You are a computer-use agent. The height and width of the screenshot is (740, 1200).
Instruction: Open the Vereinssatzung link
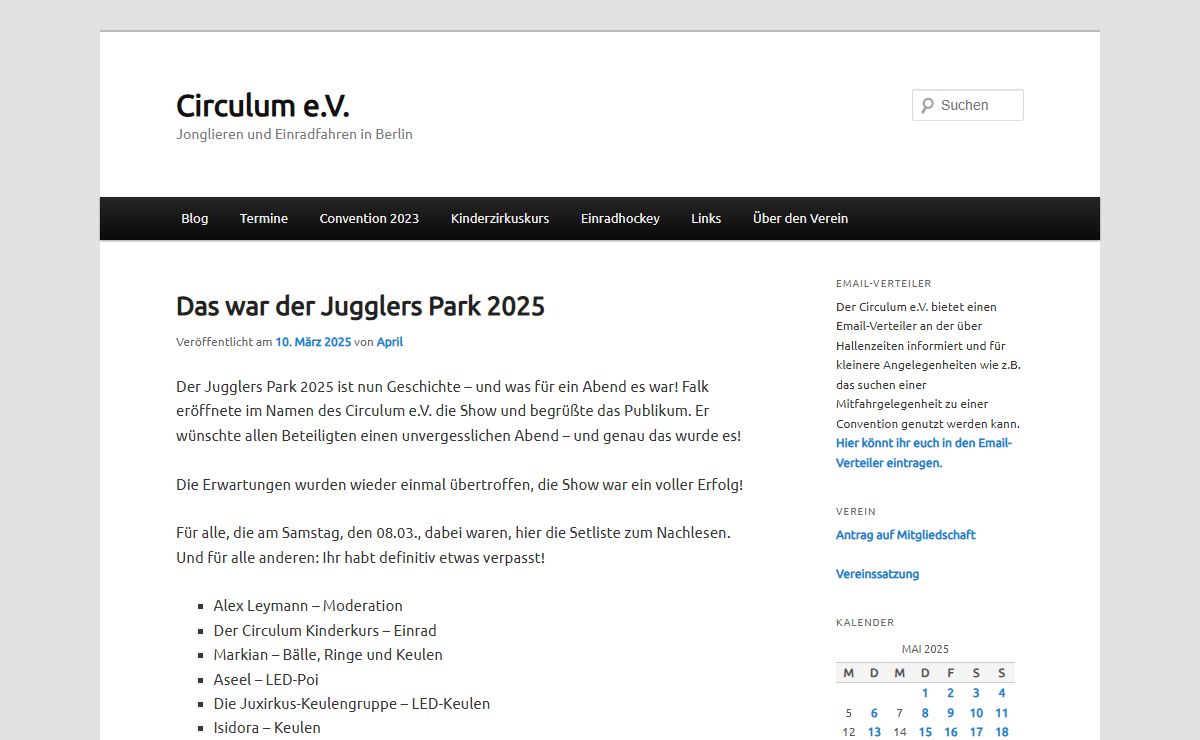point(877,574)
